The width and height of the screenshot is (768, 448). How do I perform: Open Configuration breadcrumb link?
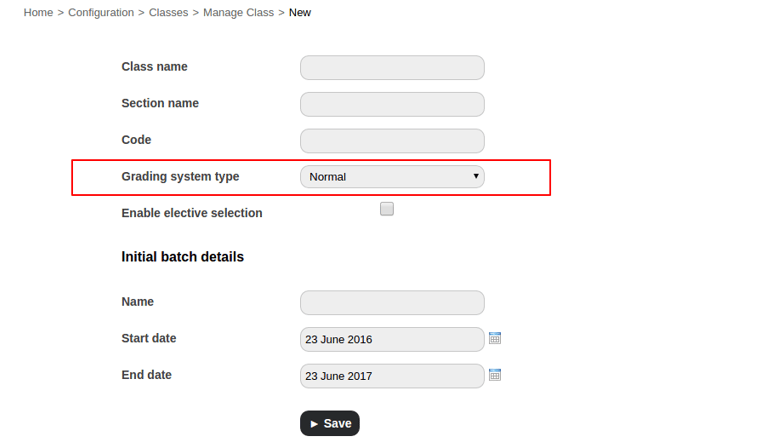tap(101, 12)
